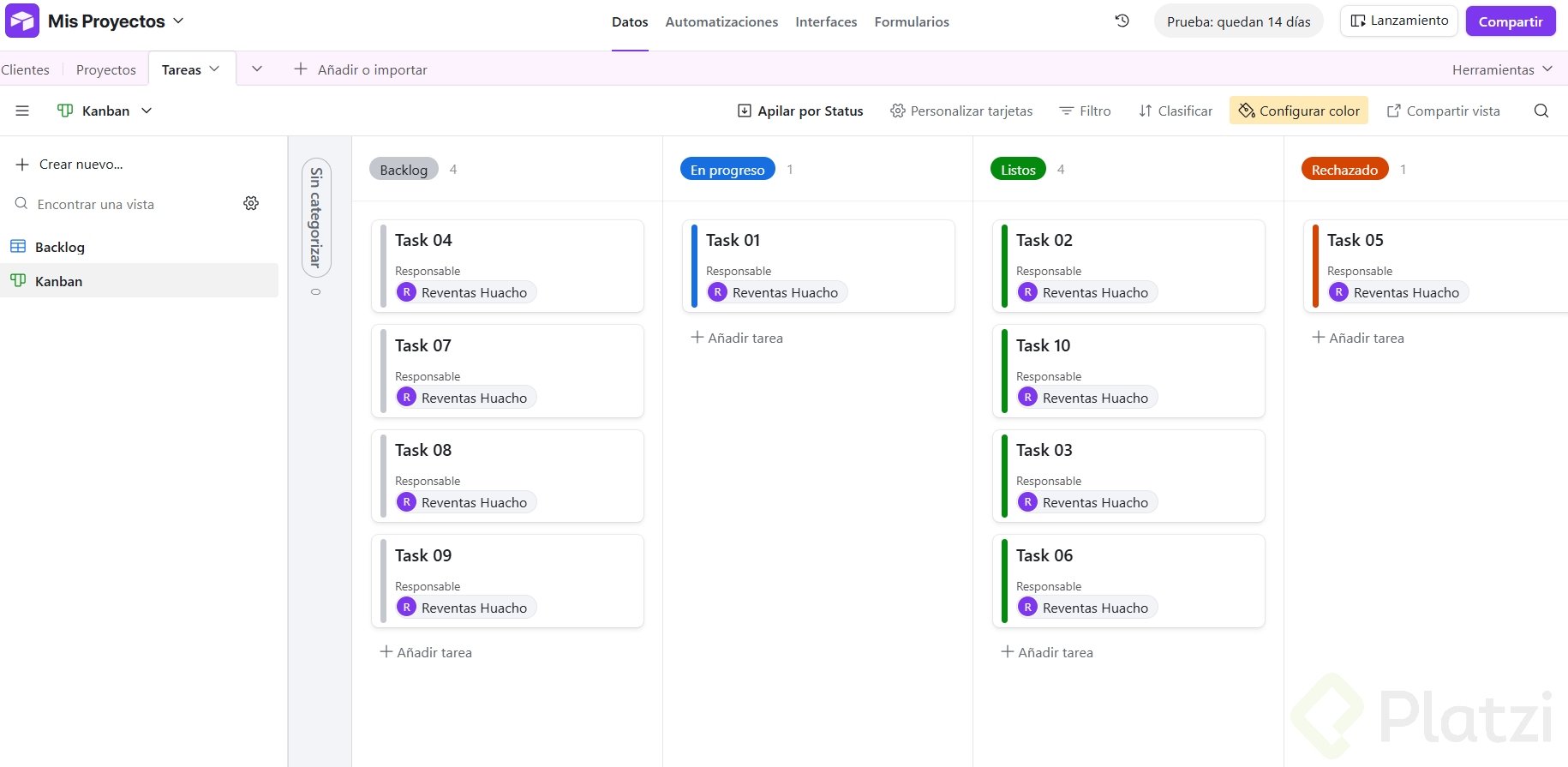Open Compartir vista share option

point(1444,111)
